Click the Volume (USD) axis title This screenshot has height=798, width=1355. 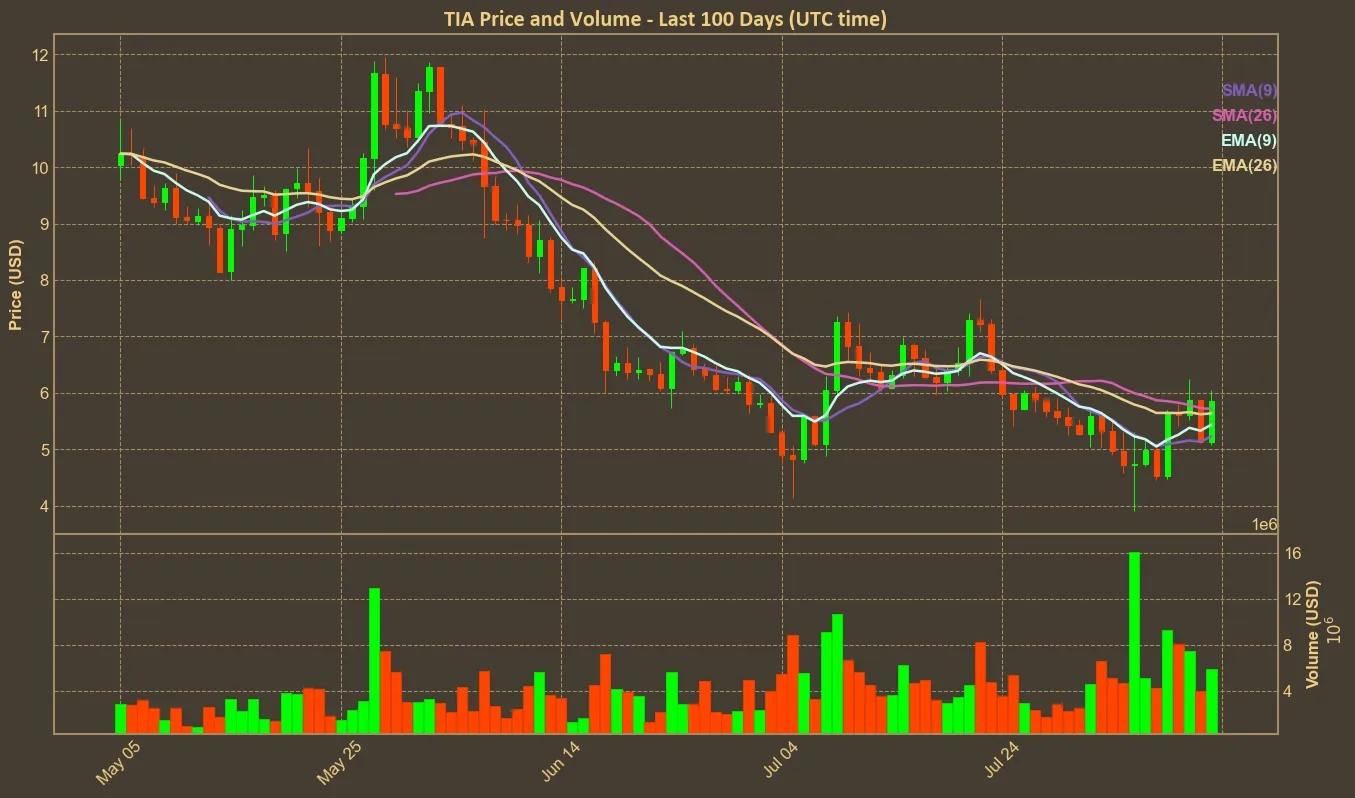(x=1313, y=634)
